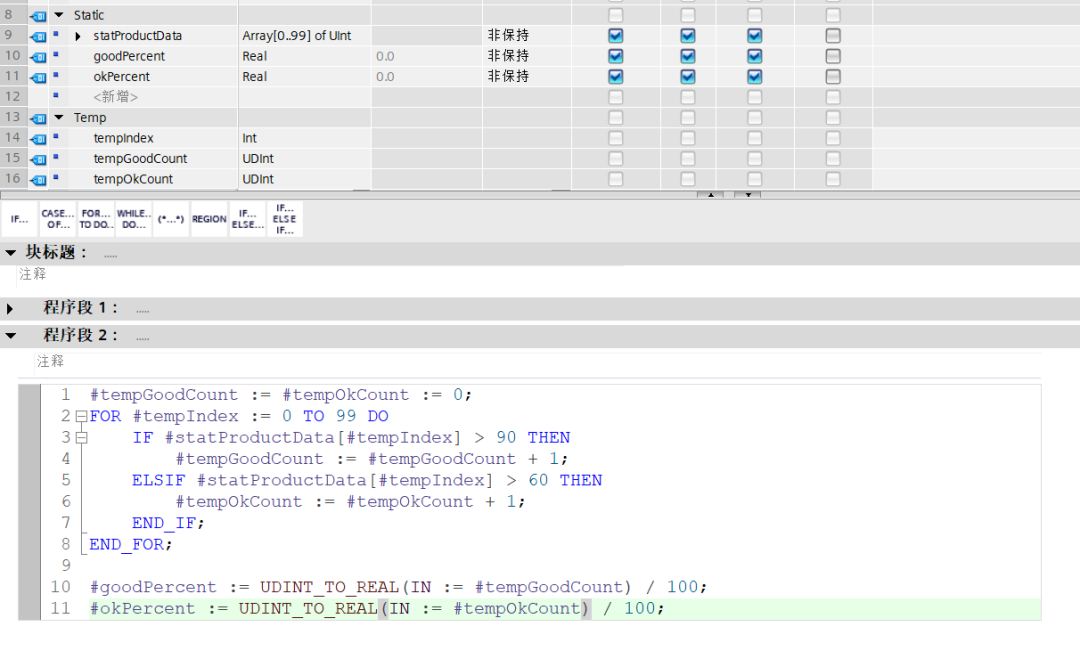Insert the IF... ELSE IF... template
This screenshot has height=651, width=1080.
pos(285,219)
